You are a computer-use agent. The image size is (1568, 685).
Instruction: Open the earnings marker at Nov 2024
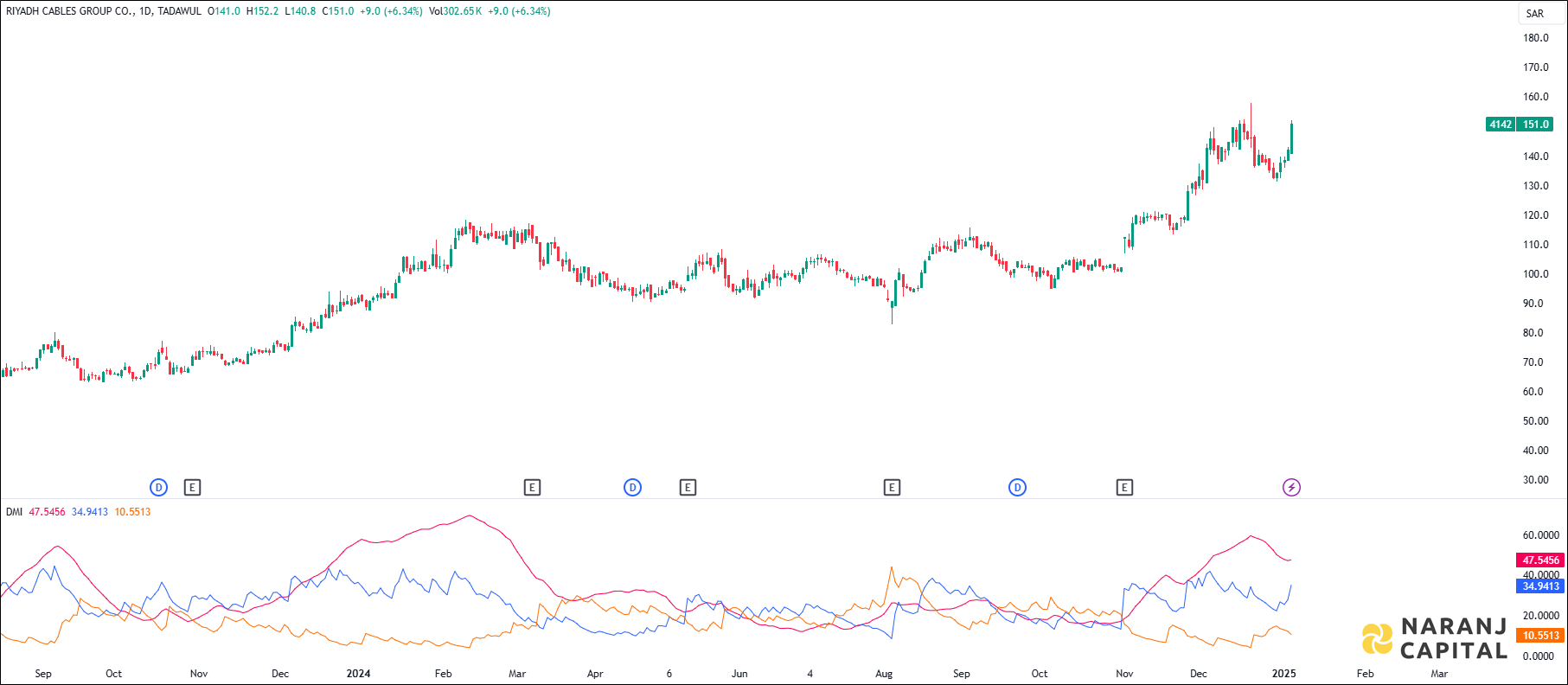1124,488
